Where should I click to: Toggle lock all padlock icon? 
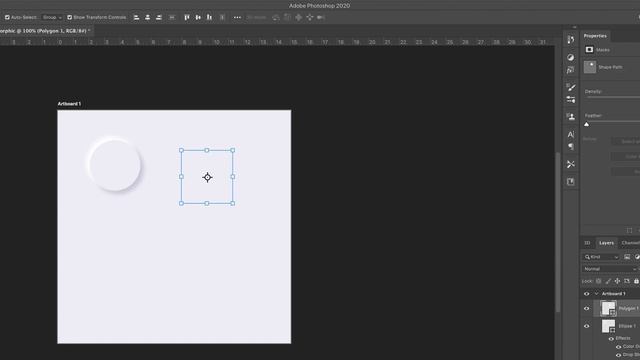point(636,281)
